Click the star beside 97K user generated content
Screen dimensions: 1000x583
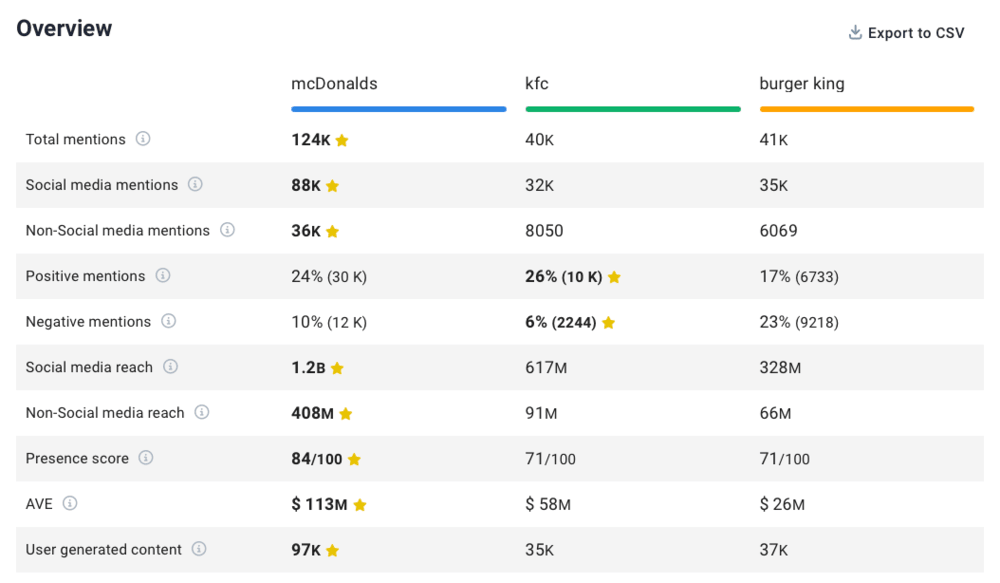332,550
